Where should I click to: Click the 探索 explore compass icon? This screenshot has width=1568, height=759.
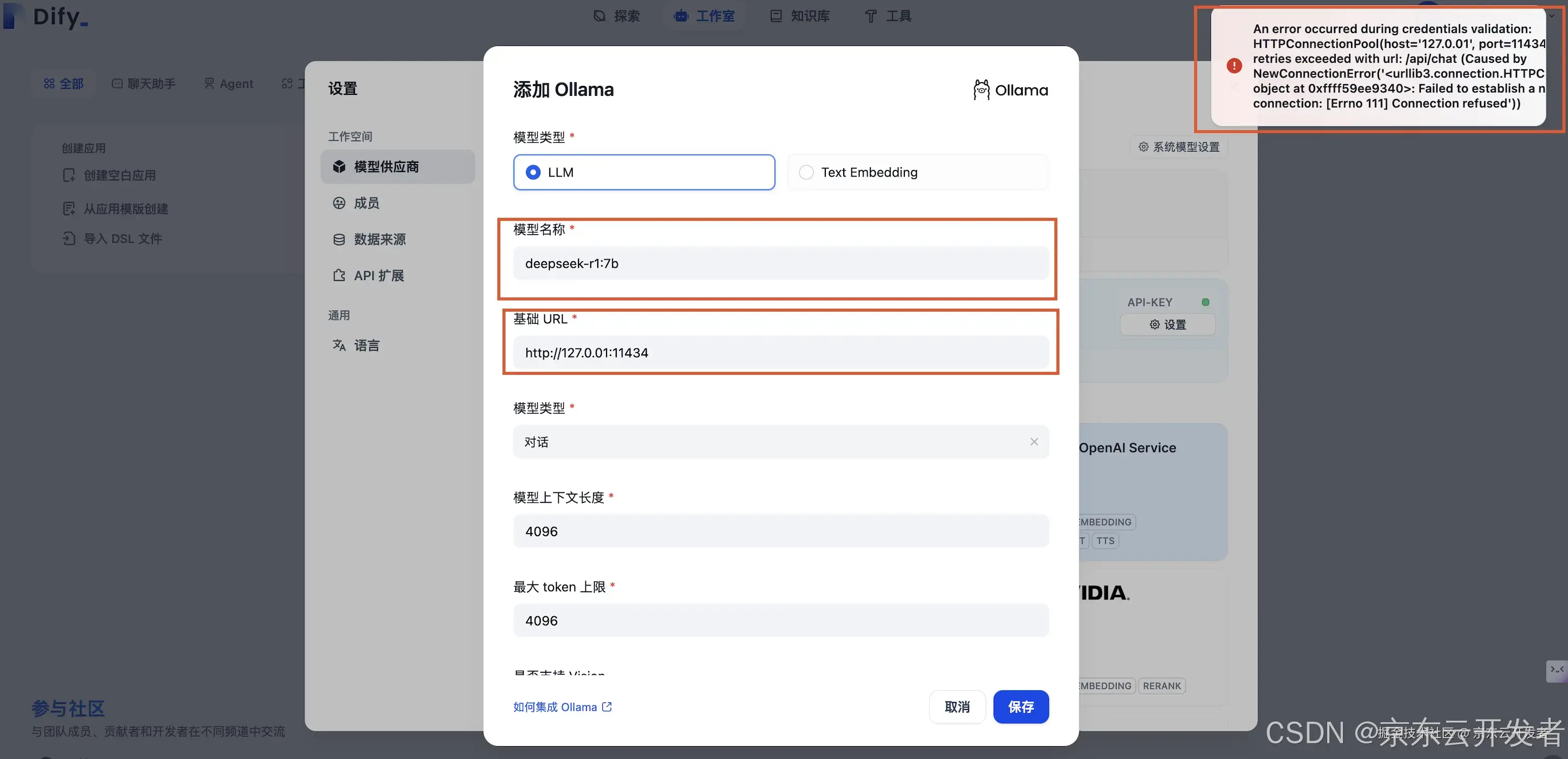599,16
